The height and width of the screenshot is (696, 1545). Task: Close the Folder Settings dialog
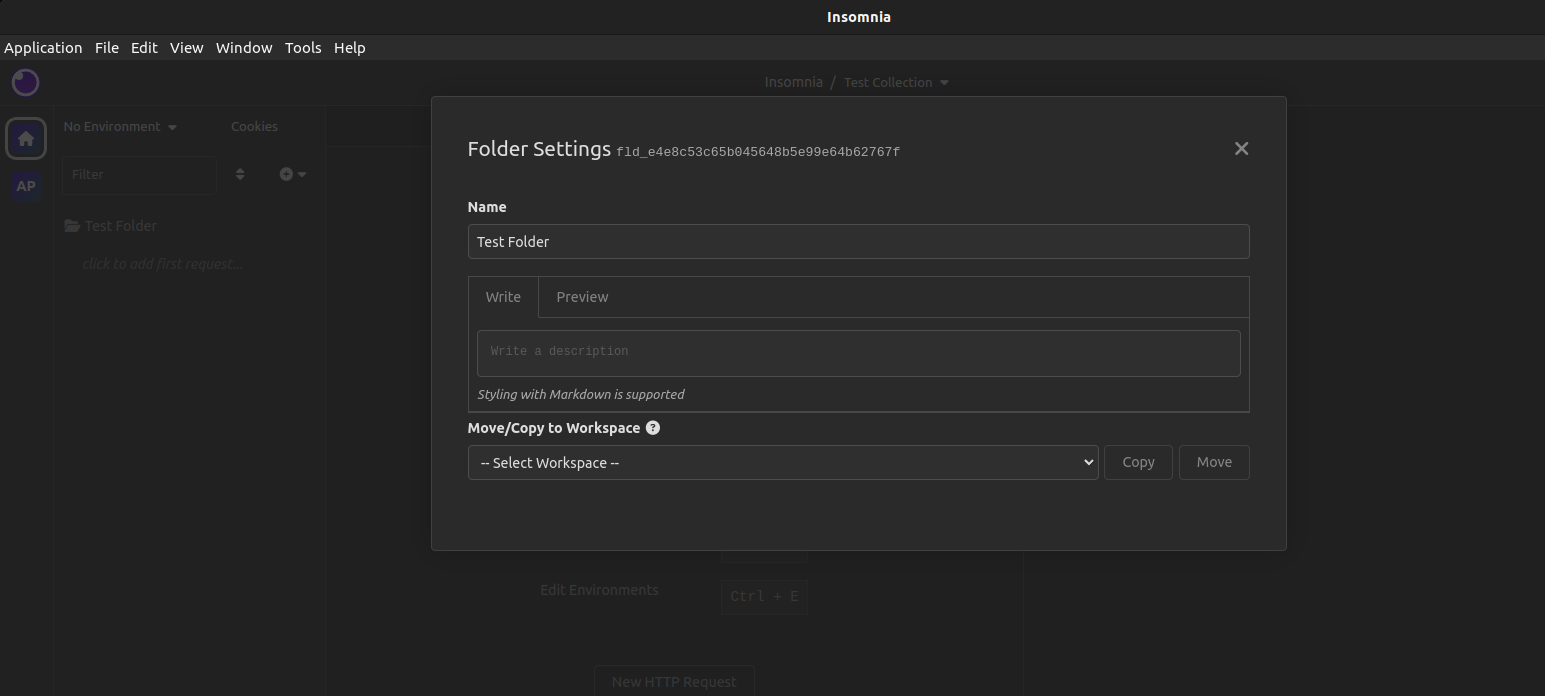(x=1241, y=149)
